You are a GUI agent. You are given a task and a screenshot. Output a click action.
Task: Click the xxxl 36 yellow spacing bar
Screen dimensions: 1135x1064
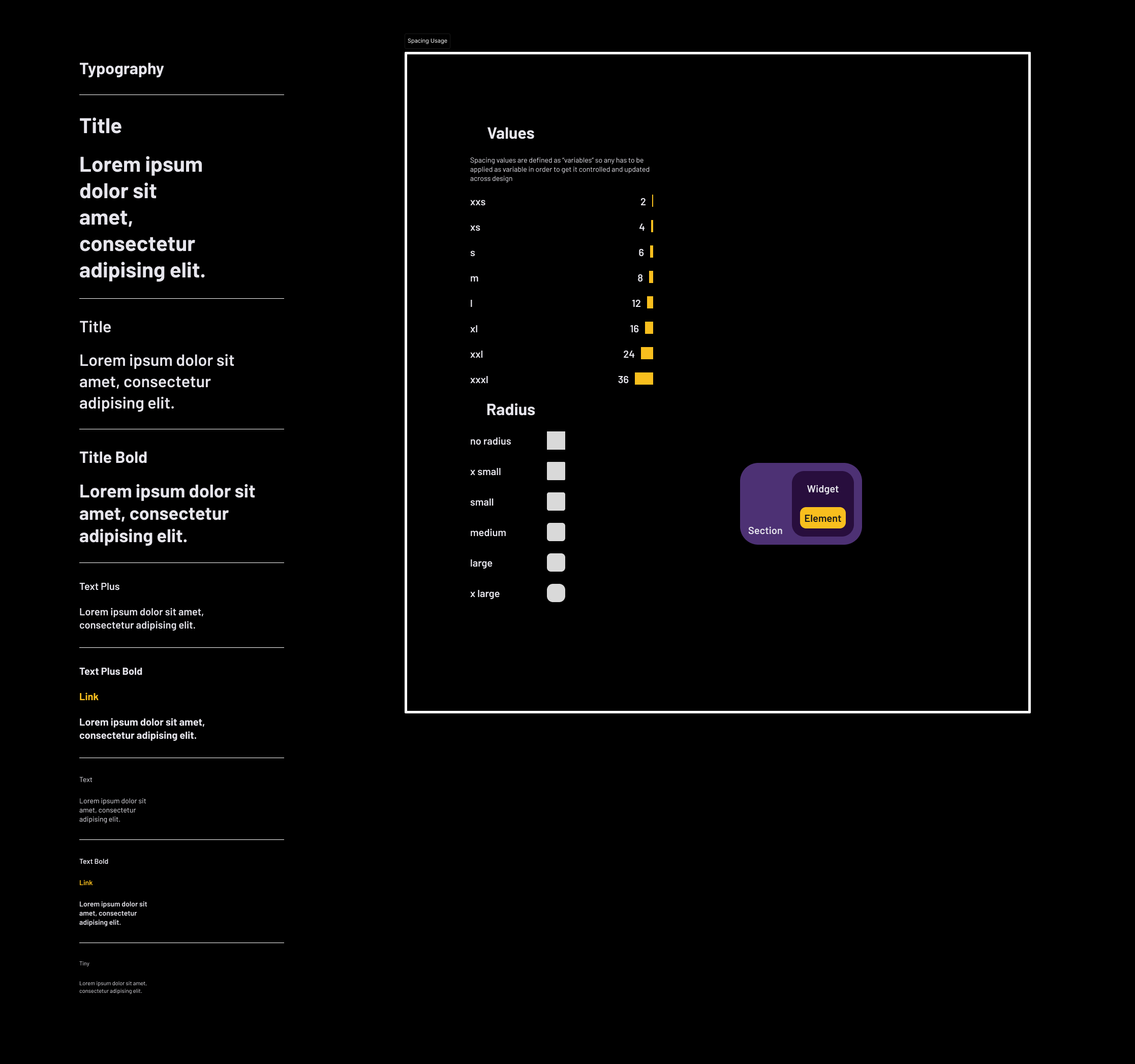point(643,379)
